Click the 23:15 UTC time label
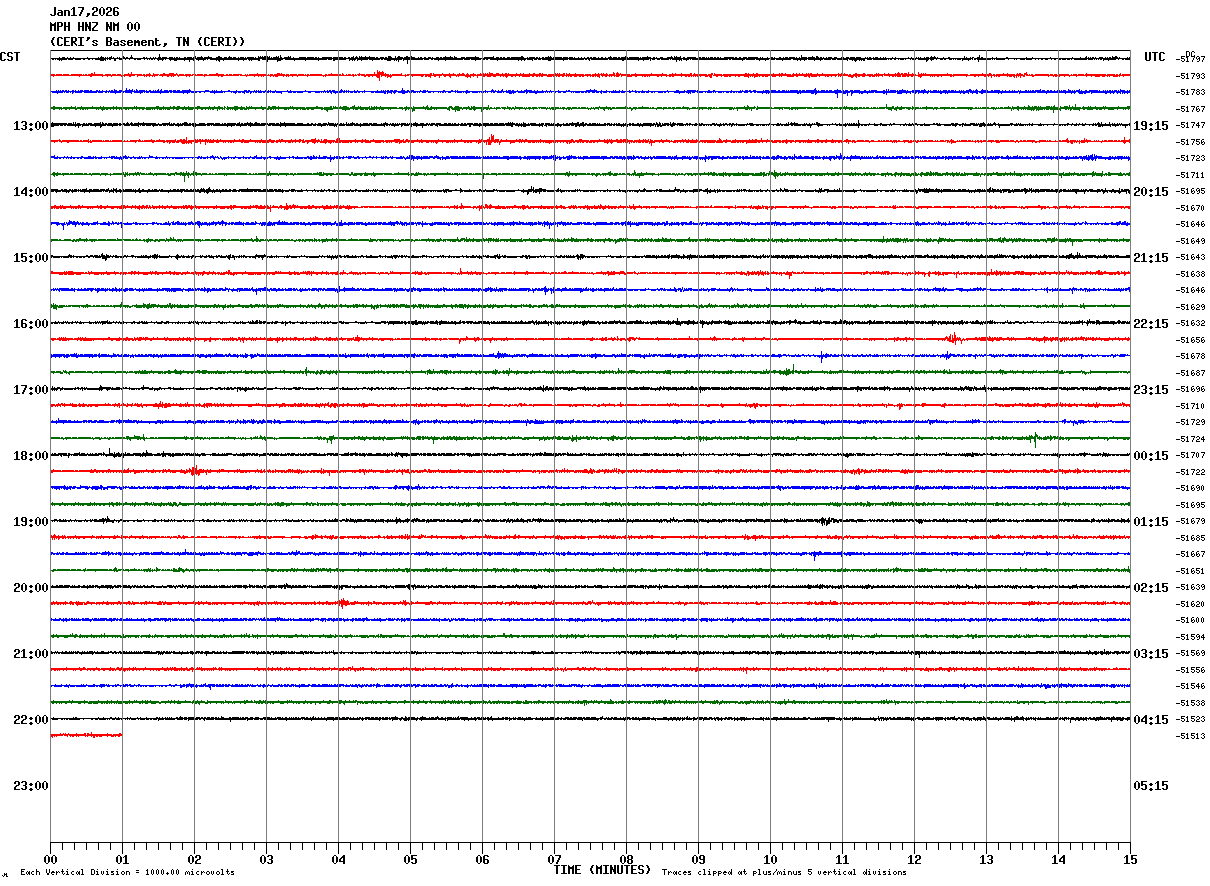1210x886 pixels. pyautogui.click(x=1151, y=390)
